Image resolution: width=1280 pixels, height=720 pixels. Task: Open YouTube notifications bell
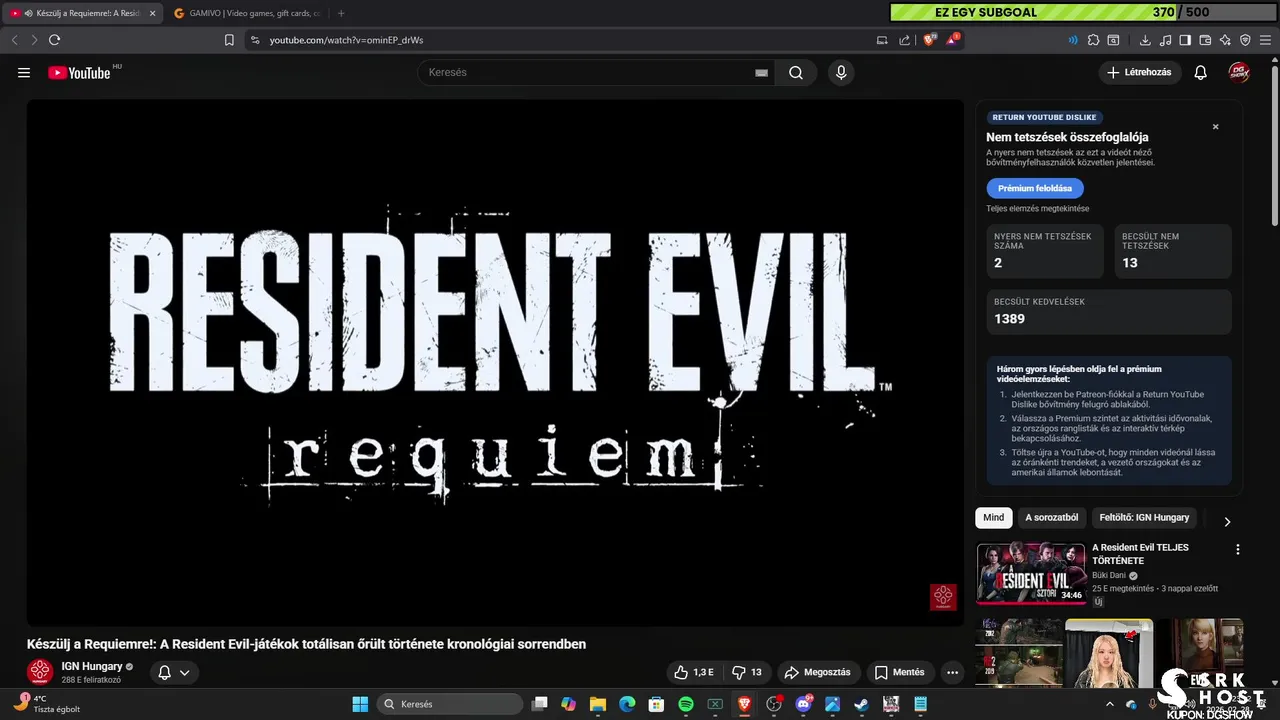1201,72
